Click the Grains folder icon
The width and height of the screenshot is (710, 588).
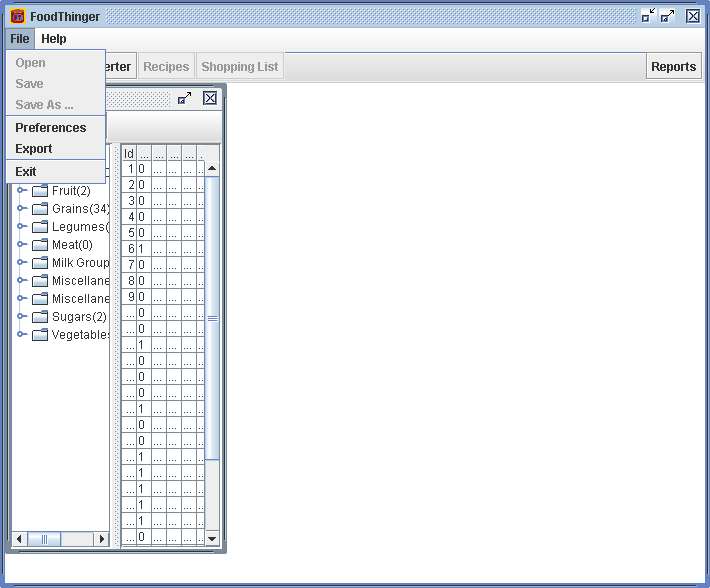(x=40, y=209)
